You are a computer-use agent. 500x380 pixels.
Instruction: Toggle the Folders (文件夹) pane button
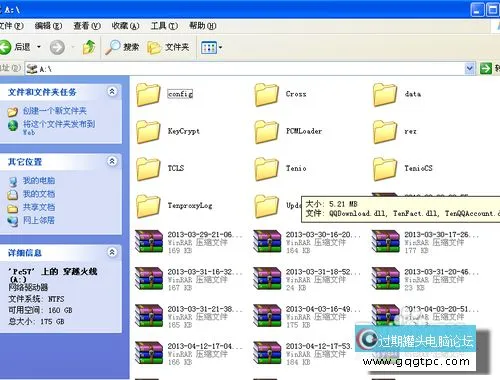(x=169, y=47)
